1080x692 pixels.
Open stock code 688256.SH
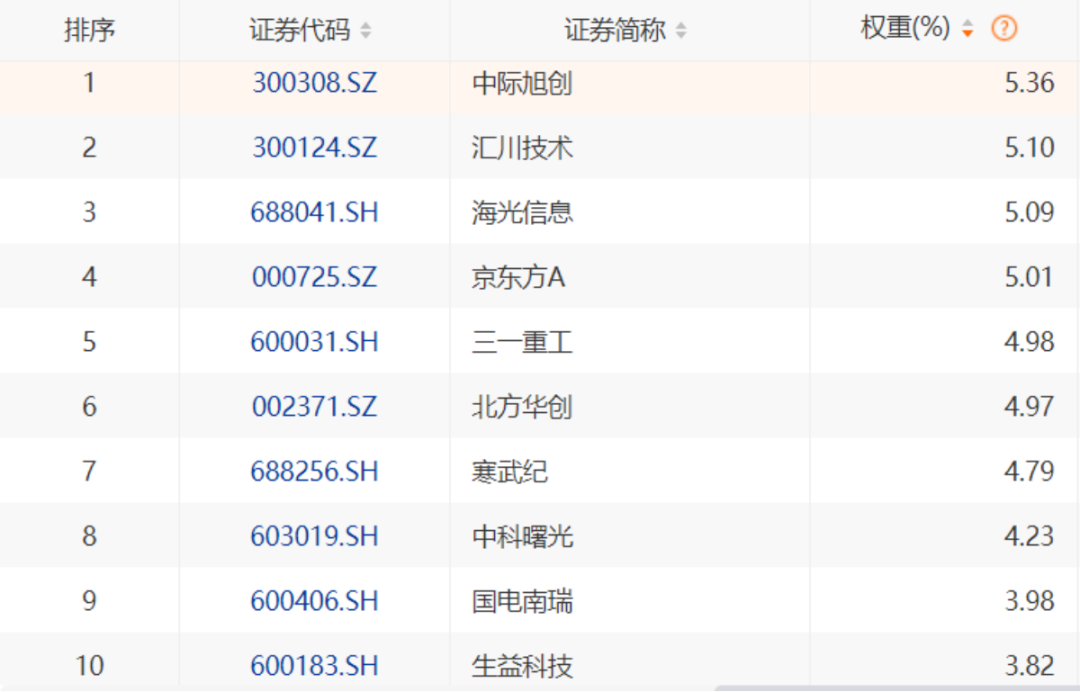coord(315,472)
